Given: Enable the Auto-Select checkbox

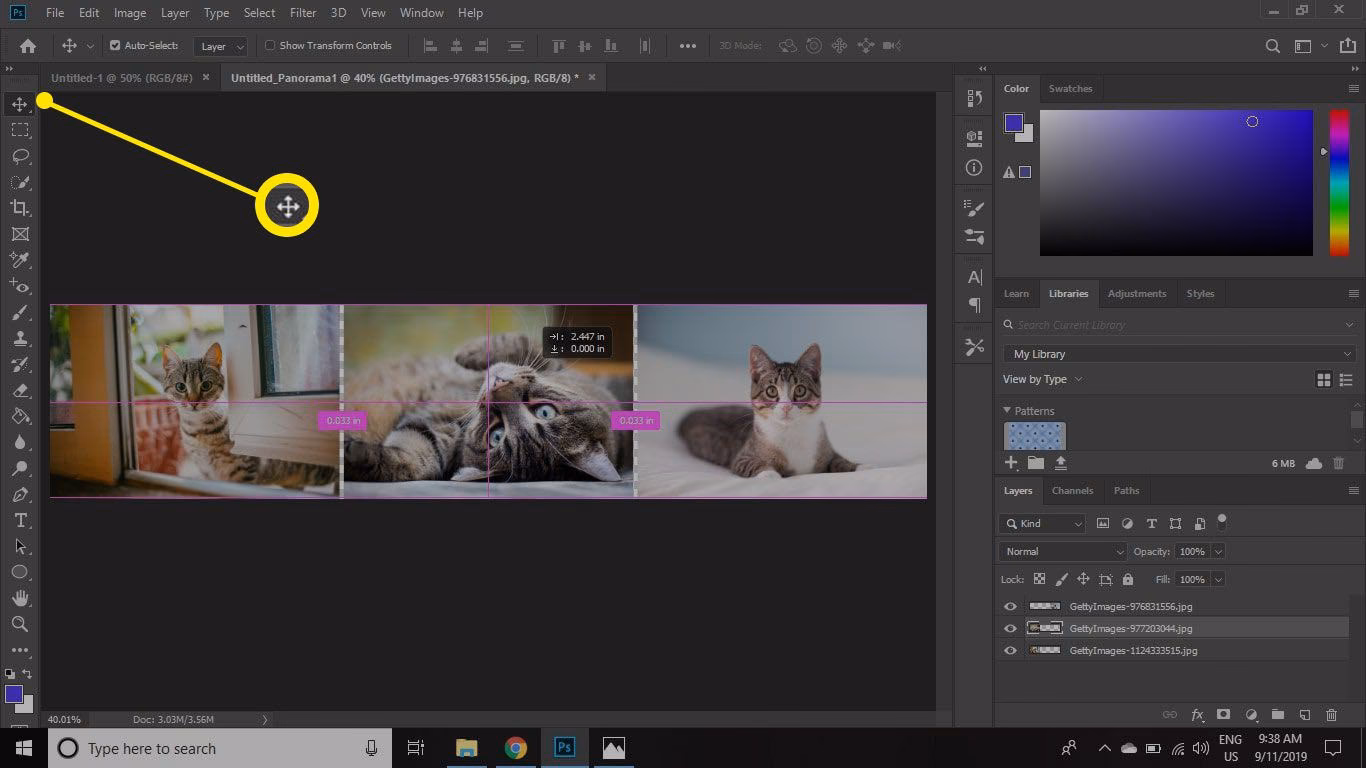Looking at the screenshot, I should (116, 45).
